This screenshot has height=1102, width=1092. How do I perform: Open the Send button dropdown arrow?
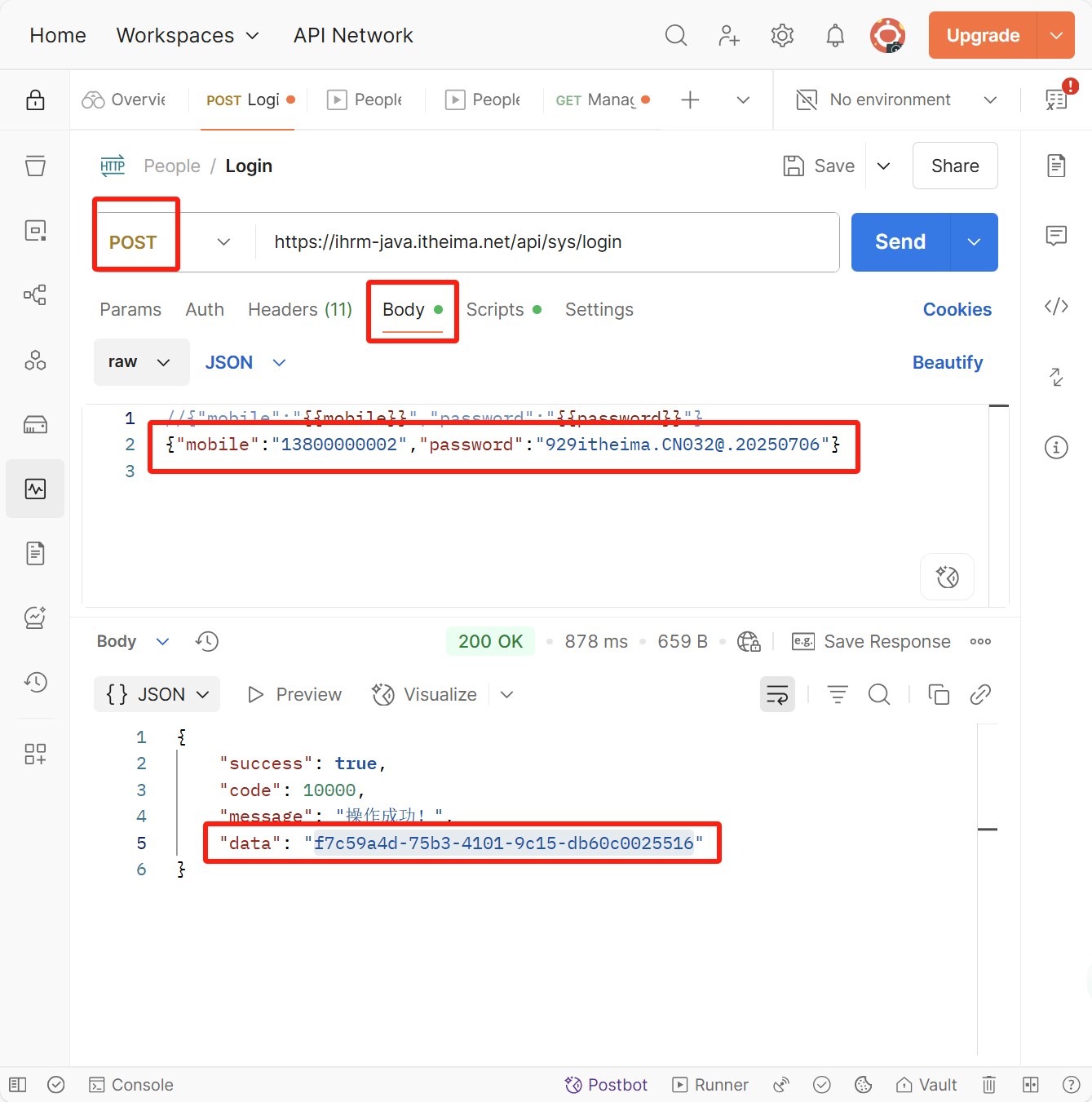tap(974, 241)
